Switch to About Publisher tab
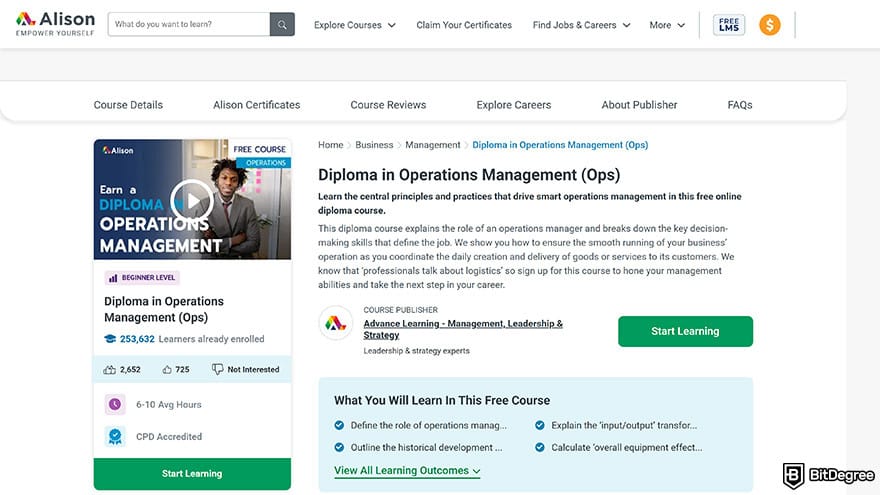 639,105
